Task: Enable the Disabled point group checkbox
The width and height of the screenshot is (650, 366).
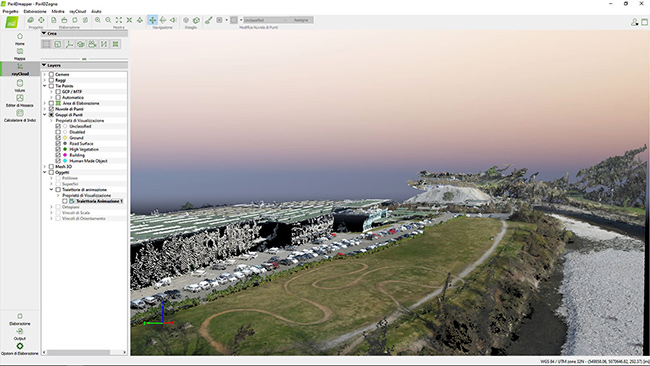Action: (x=58, y=132)
